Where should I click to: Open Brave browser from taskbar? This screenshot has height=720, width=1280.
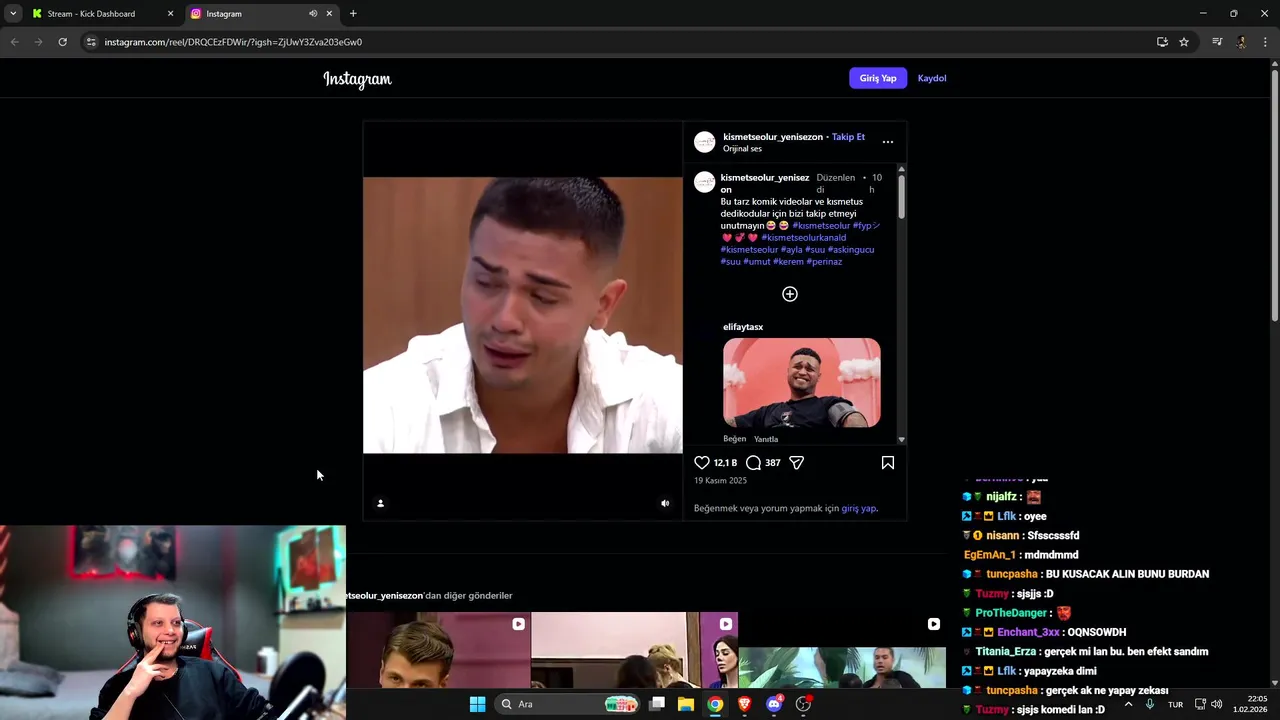744,704
